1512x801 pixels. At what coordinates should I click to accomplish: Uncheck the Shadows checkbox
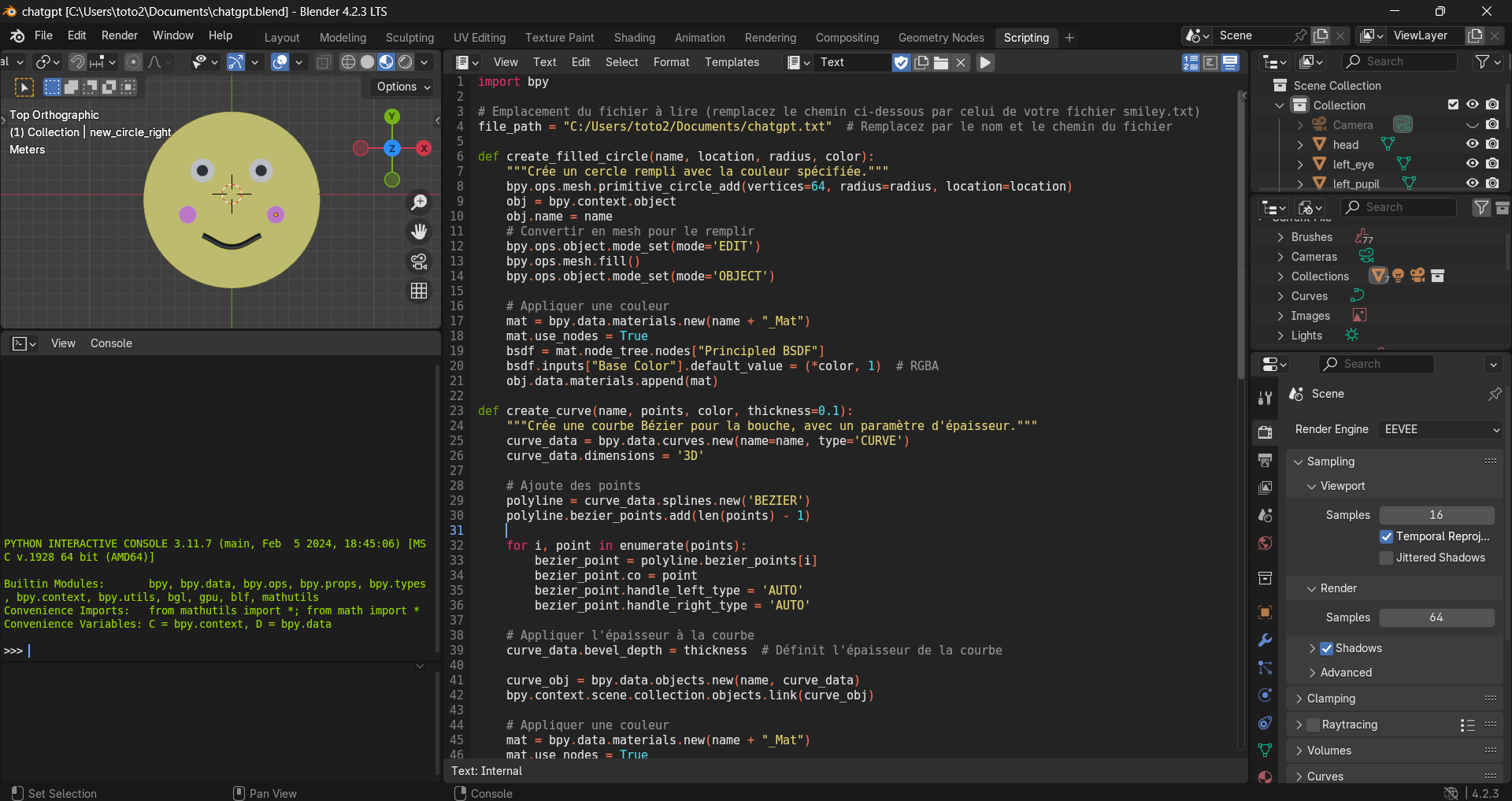[1327, 648]
